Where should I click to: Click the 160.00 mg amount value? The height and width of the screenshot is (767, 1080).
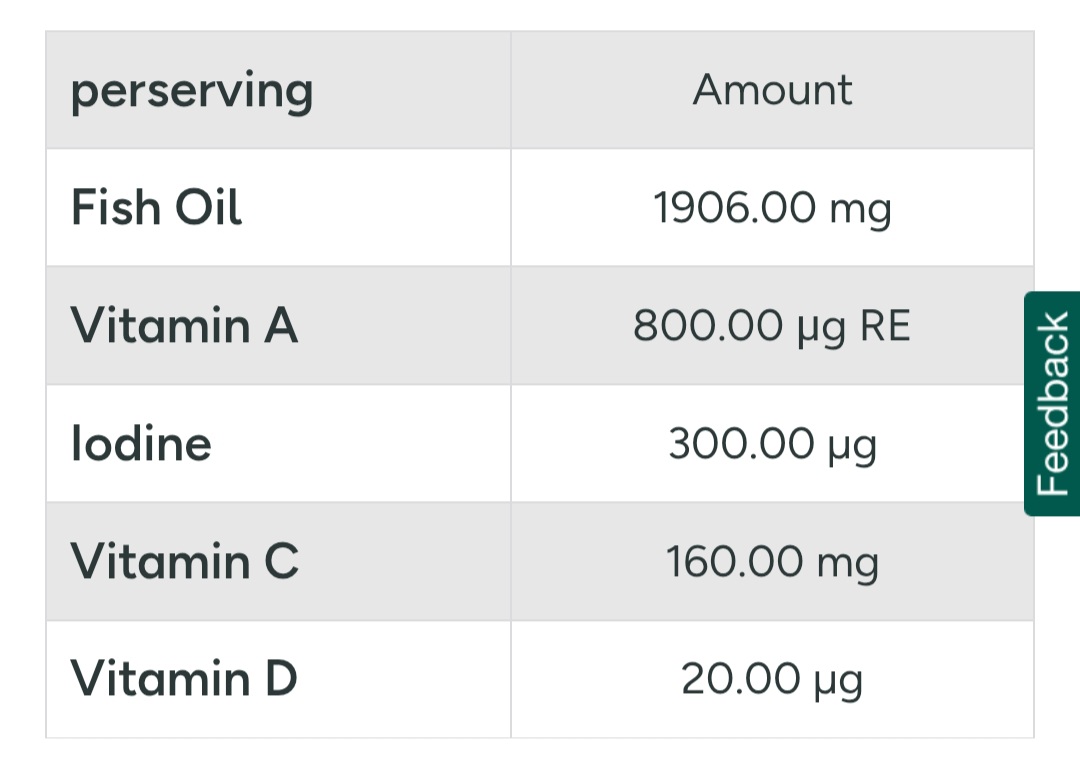[x=772, y=562]
